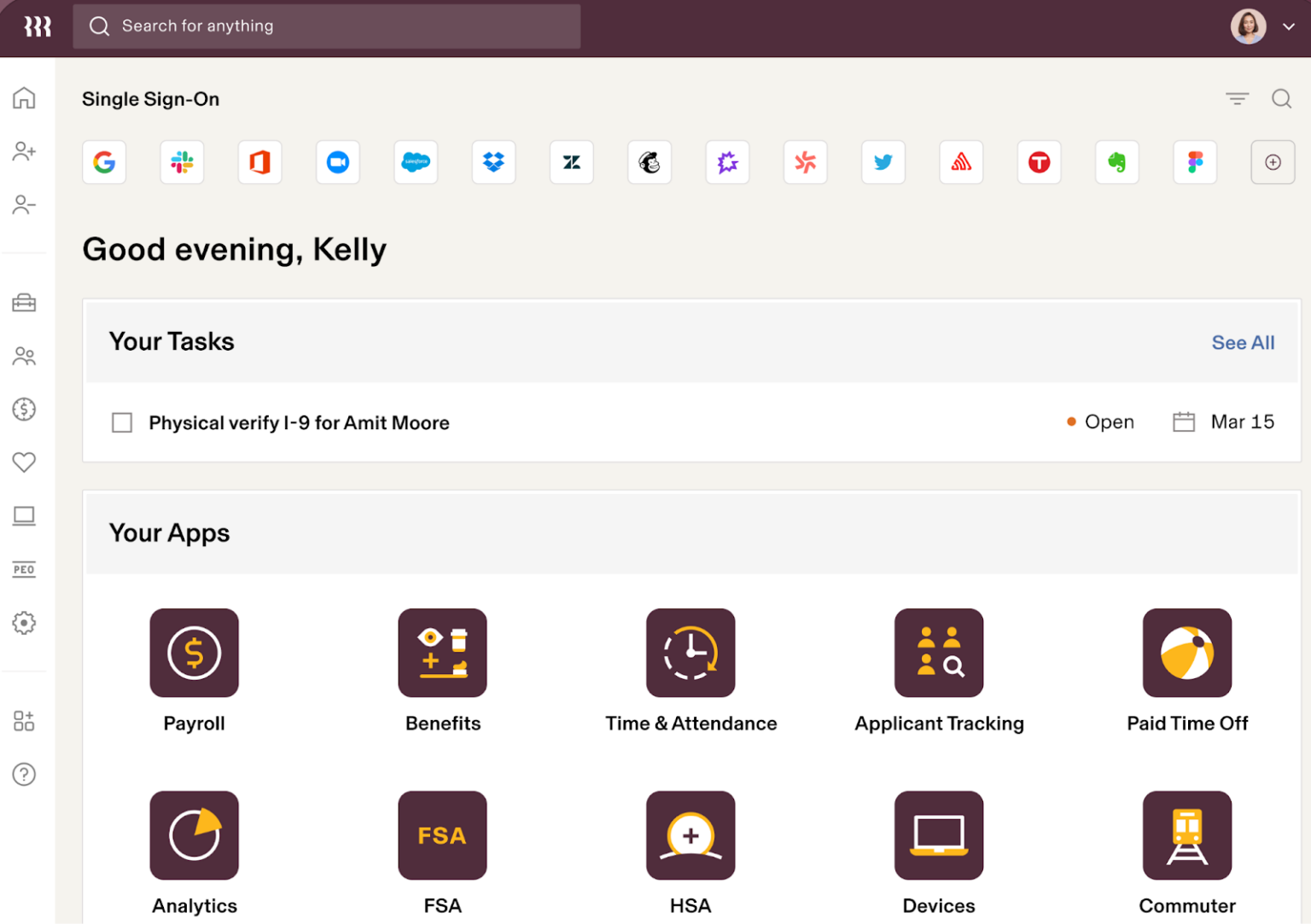Launch the Evernote app icon
This screenshot has width=1311, height=924.
pos(1116,162)
